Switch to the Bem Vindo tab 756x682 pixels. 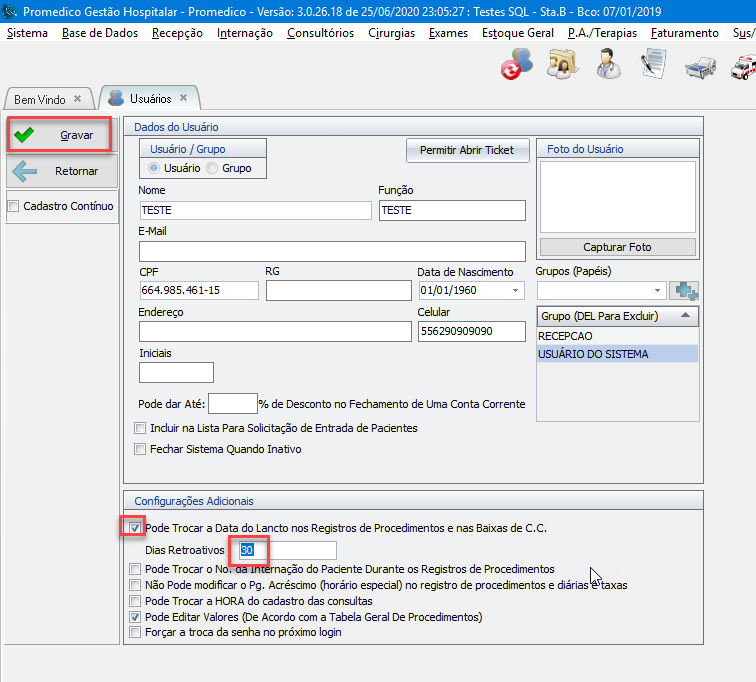point(40,99)
